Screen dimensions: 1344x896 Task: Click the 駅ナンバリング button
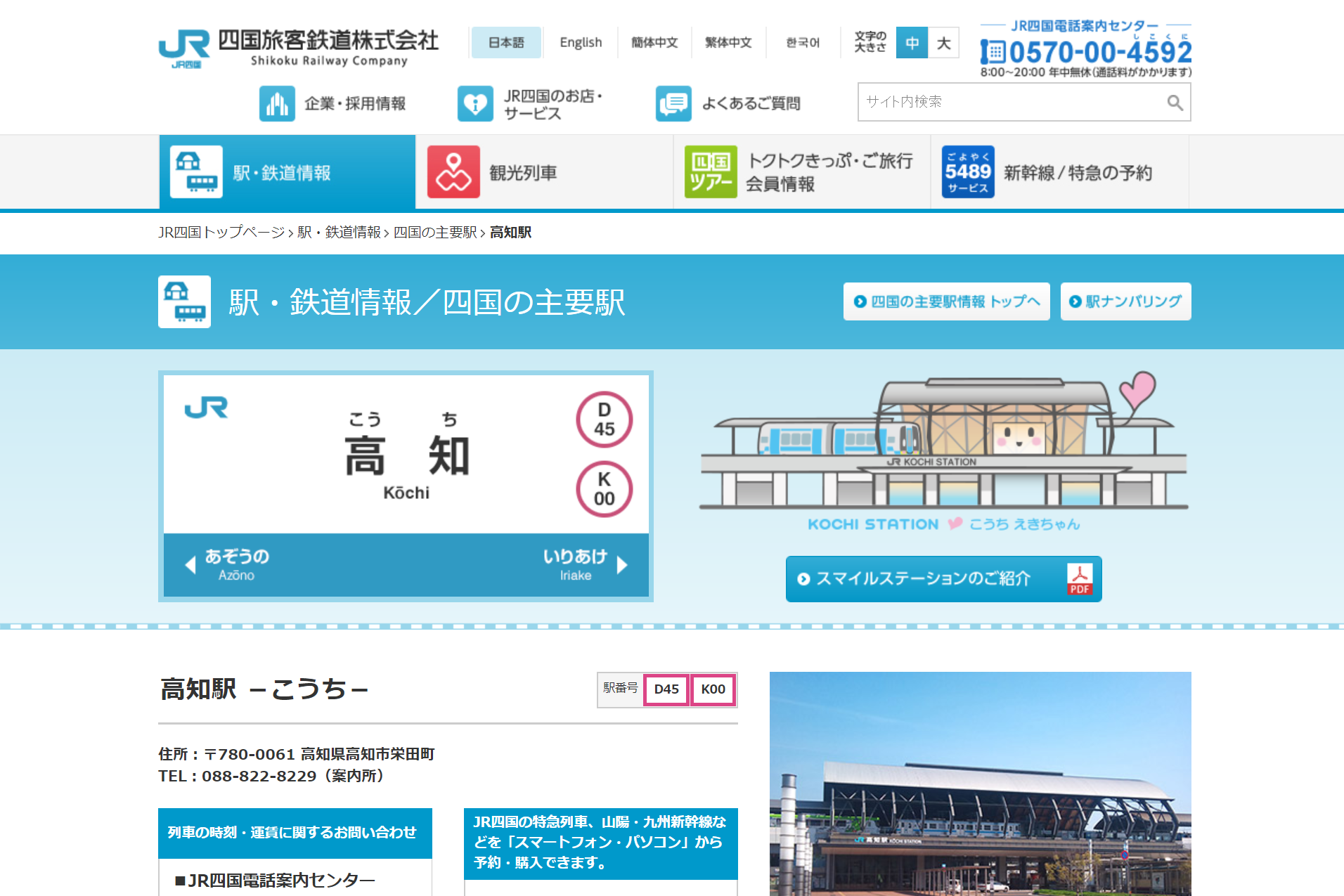tap(1125, 301)
